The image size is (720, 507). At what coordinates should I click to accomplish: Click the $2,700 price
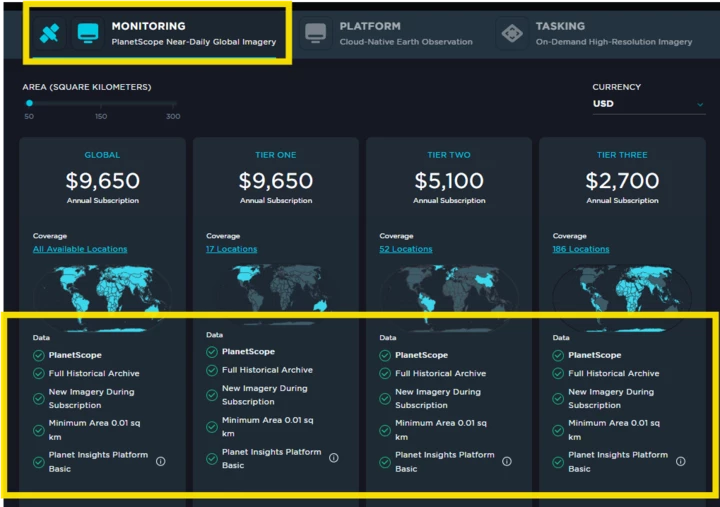coord(622,180)
